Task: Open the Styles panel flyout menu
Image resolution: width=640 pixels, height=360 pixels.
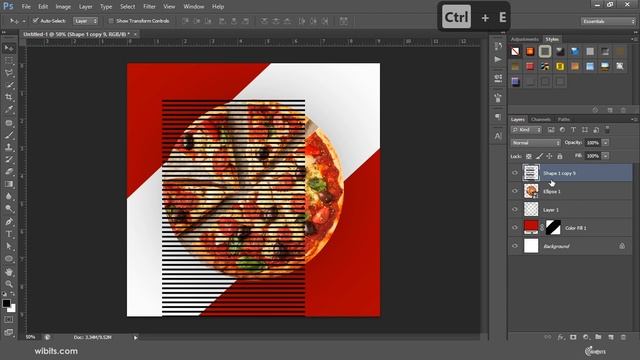Action: point(635,39)
